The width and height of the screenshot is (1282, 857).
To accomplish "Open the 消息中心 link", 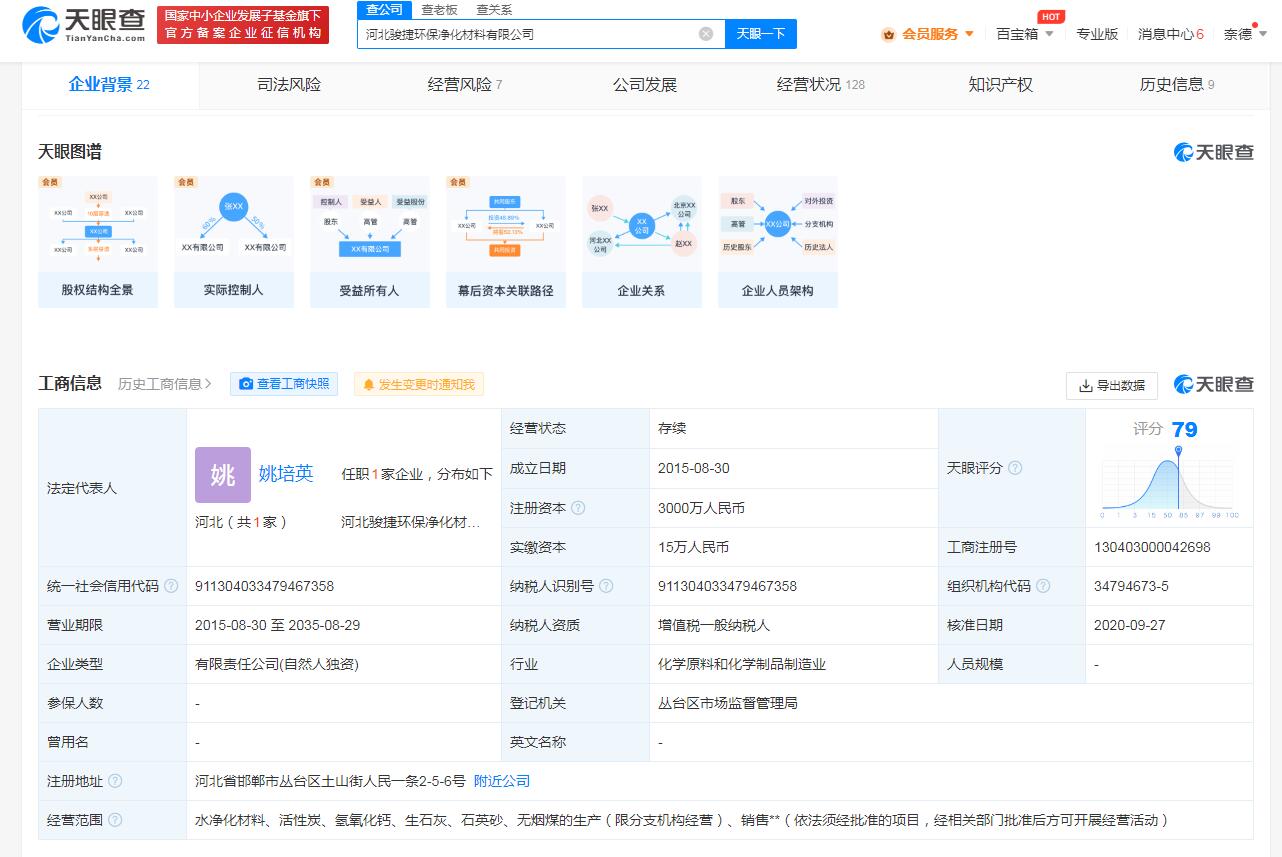I will (1171, 34).
